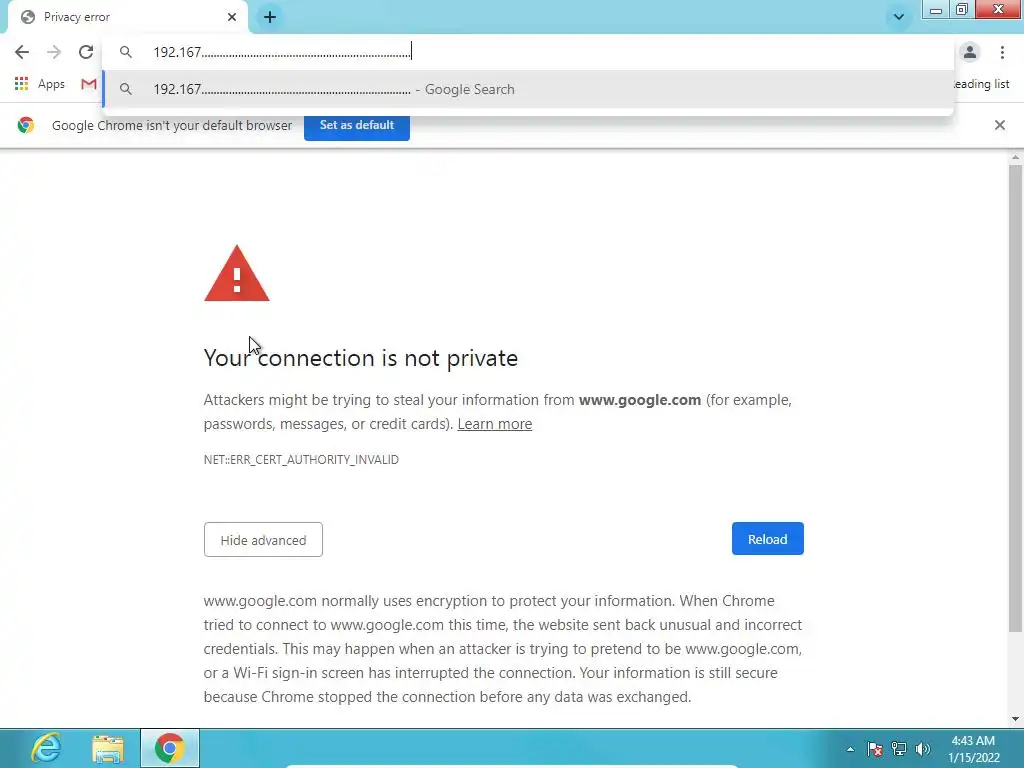Click the Chrome logo in the infobar
The width and height of the screenshot is (1024, 768).
pyautogui.click(x=26, y=125)
